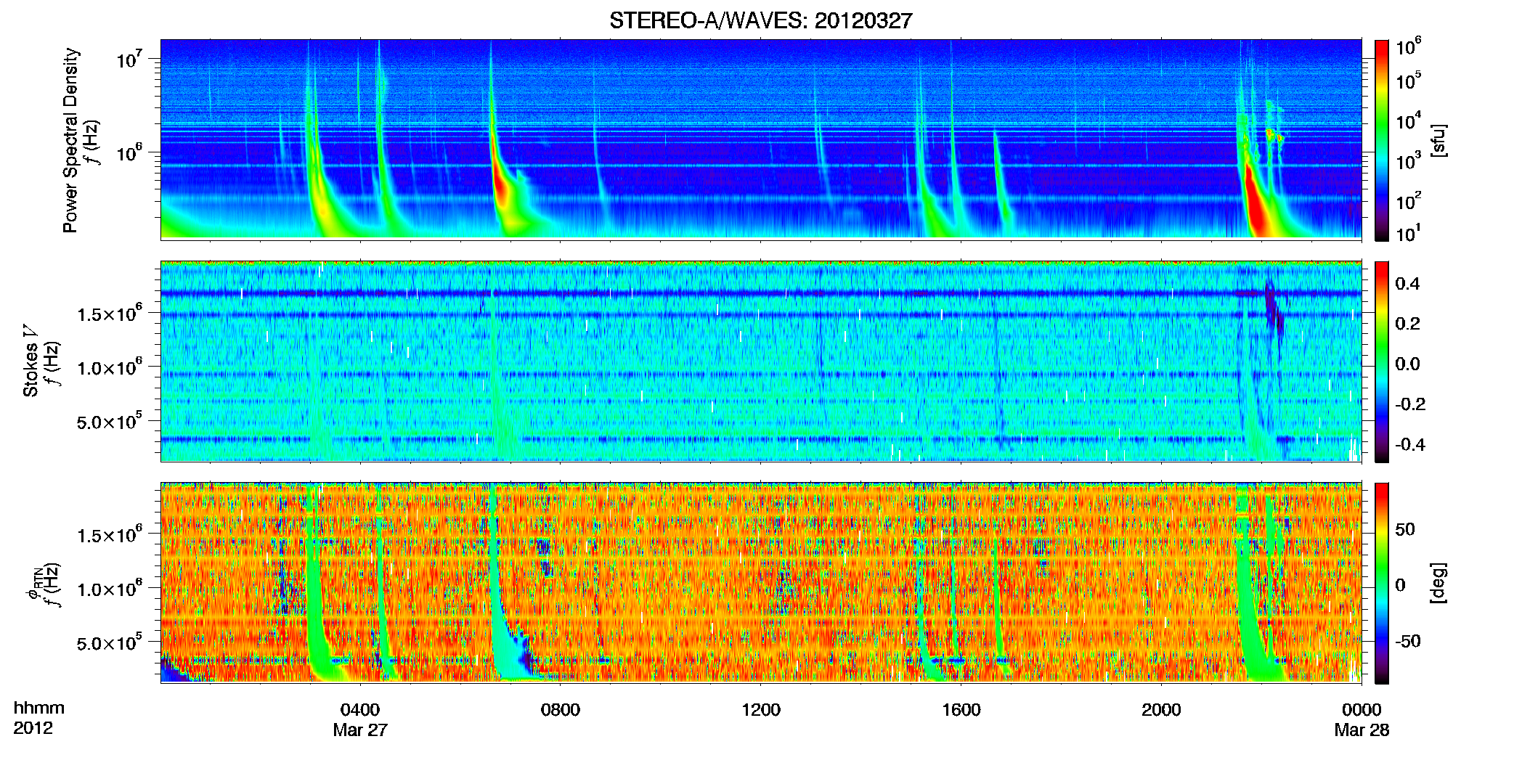Click the 10^4 value on sfu color bar
The image size is (1522, 784).
click(1409, 120)
